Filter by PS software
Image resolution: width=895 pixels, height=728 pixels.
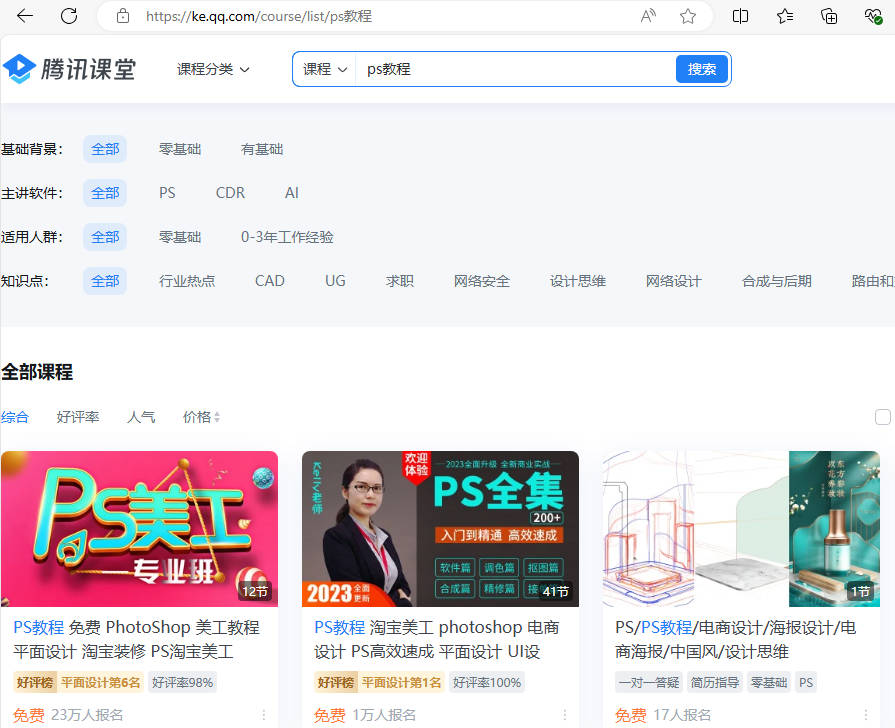pyautogui.click(x=167, y=193)
